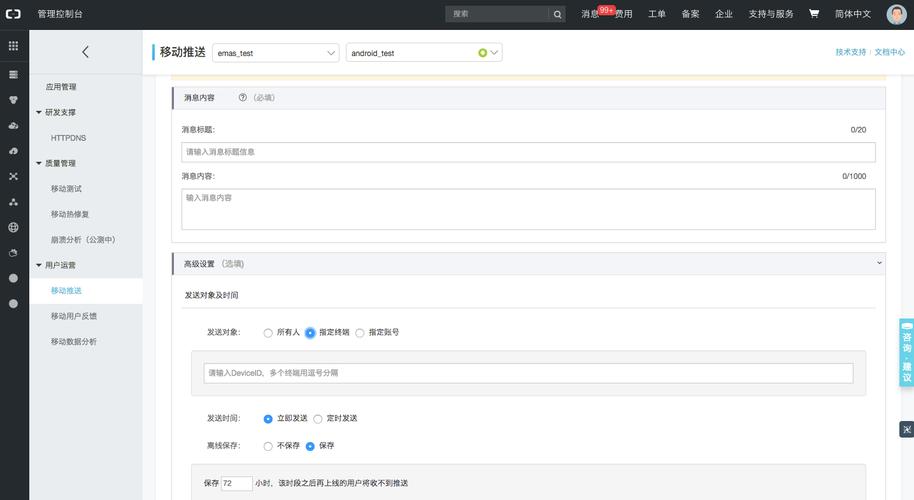Open the 咨询·建议 floating tab
Screen dimensions: 914x500
(906, 353)
